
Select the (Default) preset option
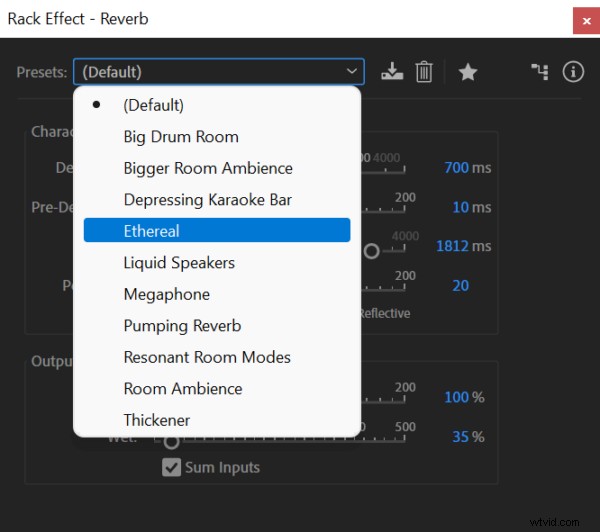153,105
